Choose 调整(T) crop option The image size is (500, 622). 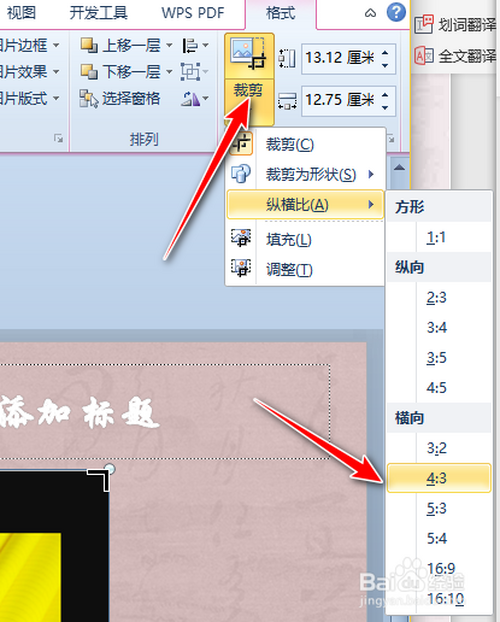coord(306,270)
